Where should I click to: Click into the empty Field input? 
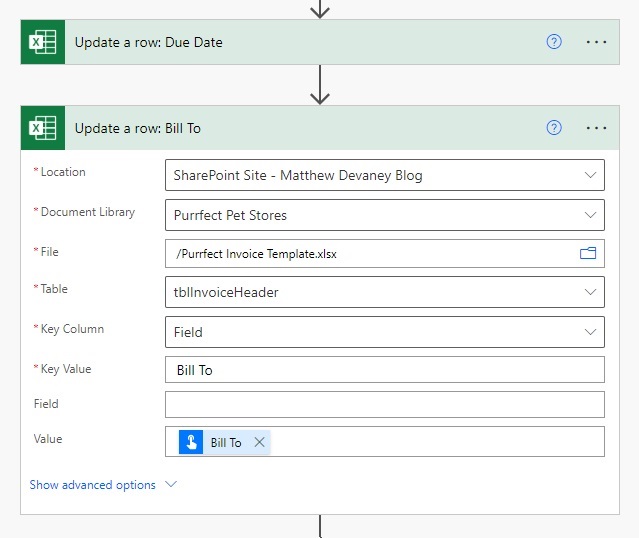(x=385, y=404)
